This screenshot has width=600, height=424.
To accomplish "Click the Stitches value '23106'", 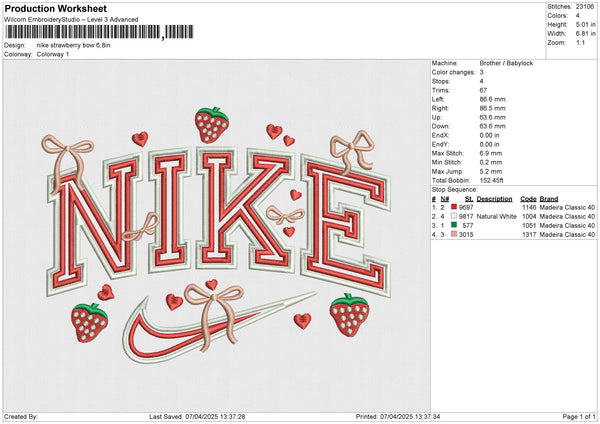I will (585, 7).
